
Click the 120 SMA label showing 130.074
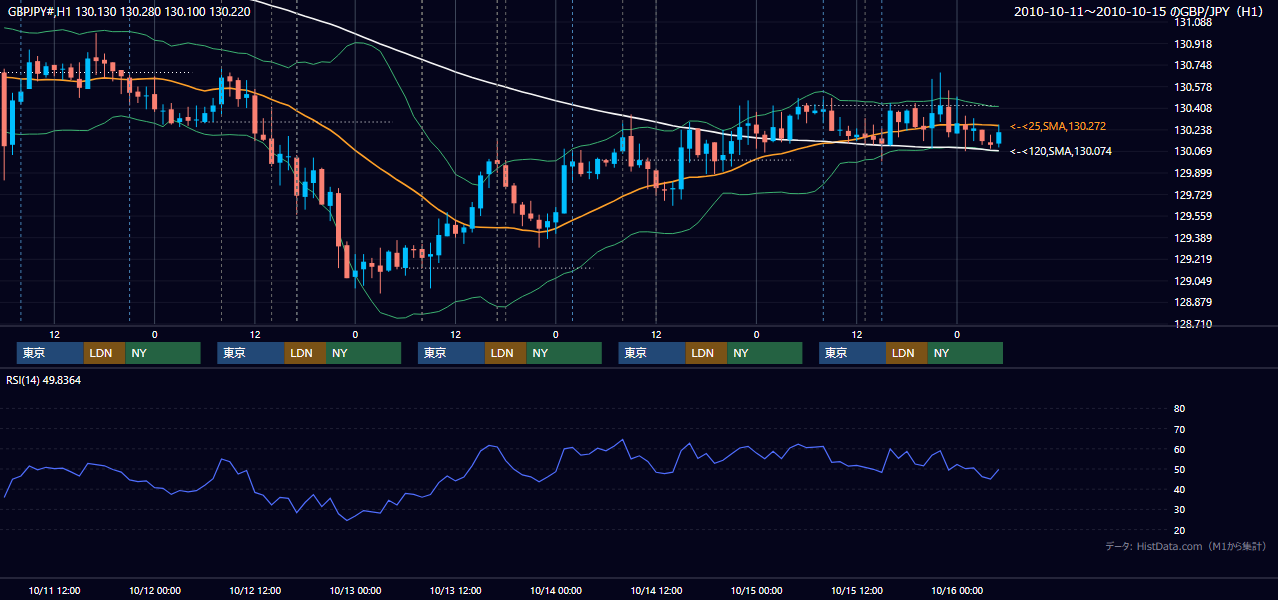click(x=1060, y=151)
